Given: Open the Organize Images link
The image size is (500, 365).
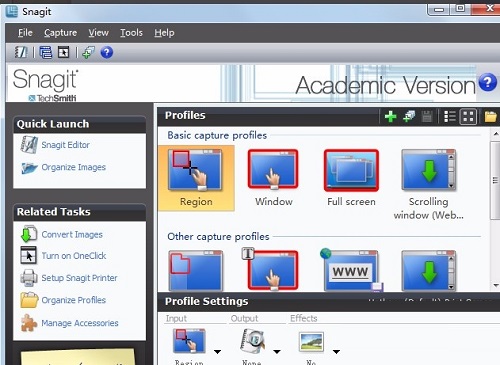Looking at the screenshot, I should pos(74,167).
